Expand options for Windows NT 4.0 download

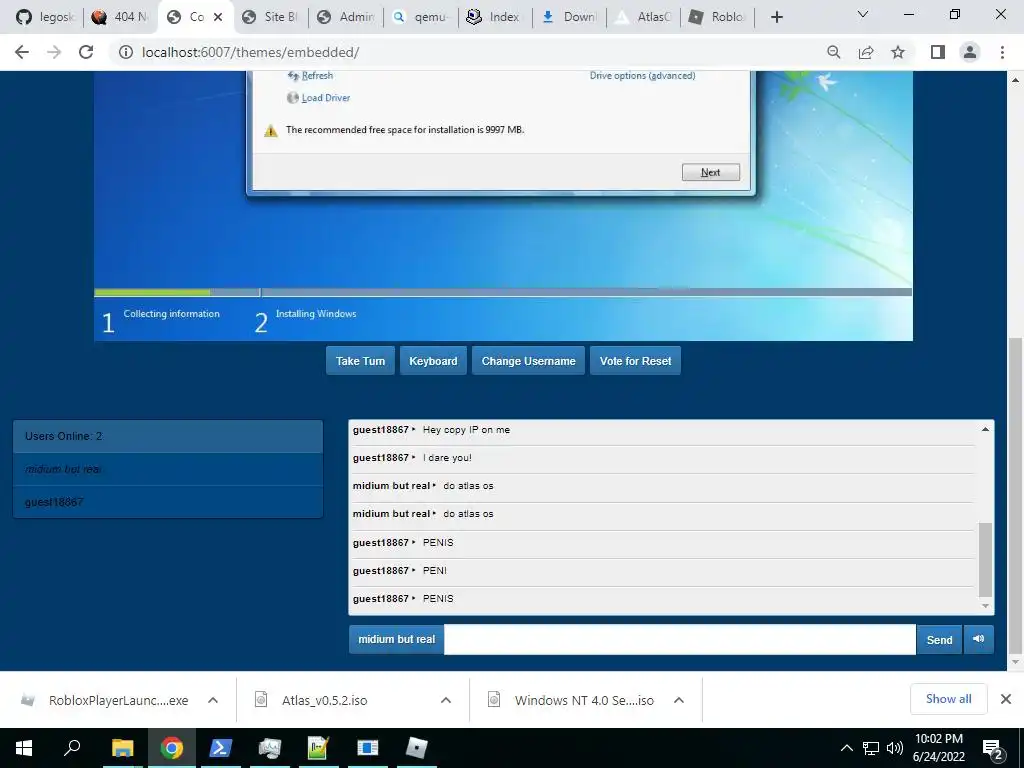(679, 700)
